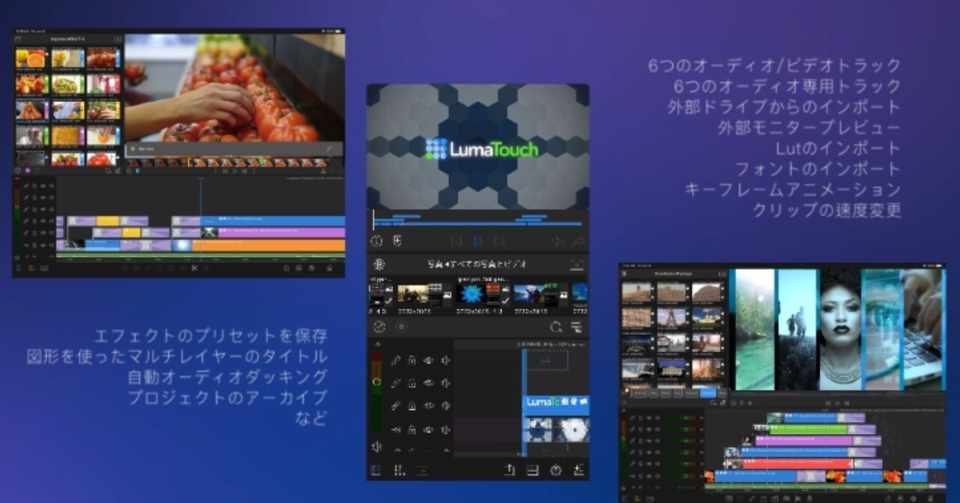This screenshot has width=960, height=503.
Task: Tap the layout switch icon in phone toolbar
Action: click(x=533, y=470)
